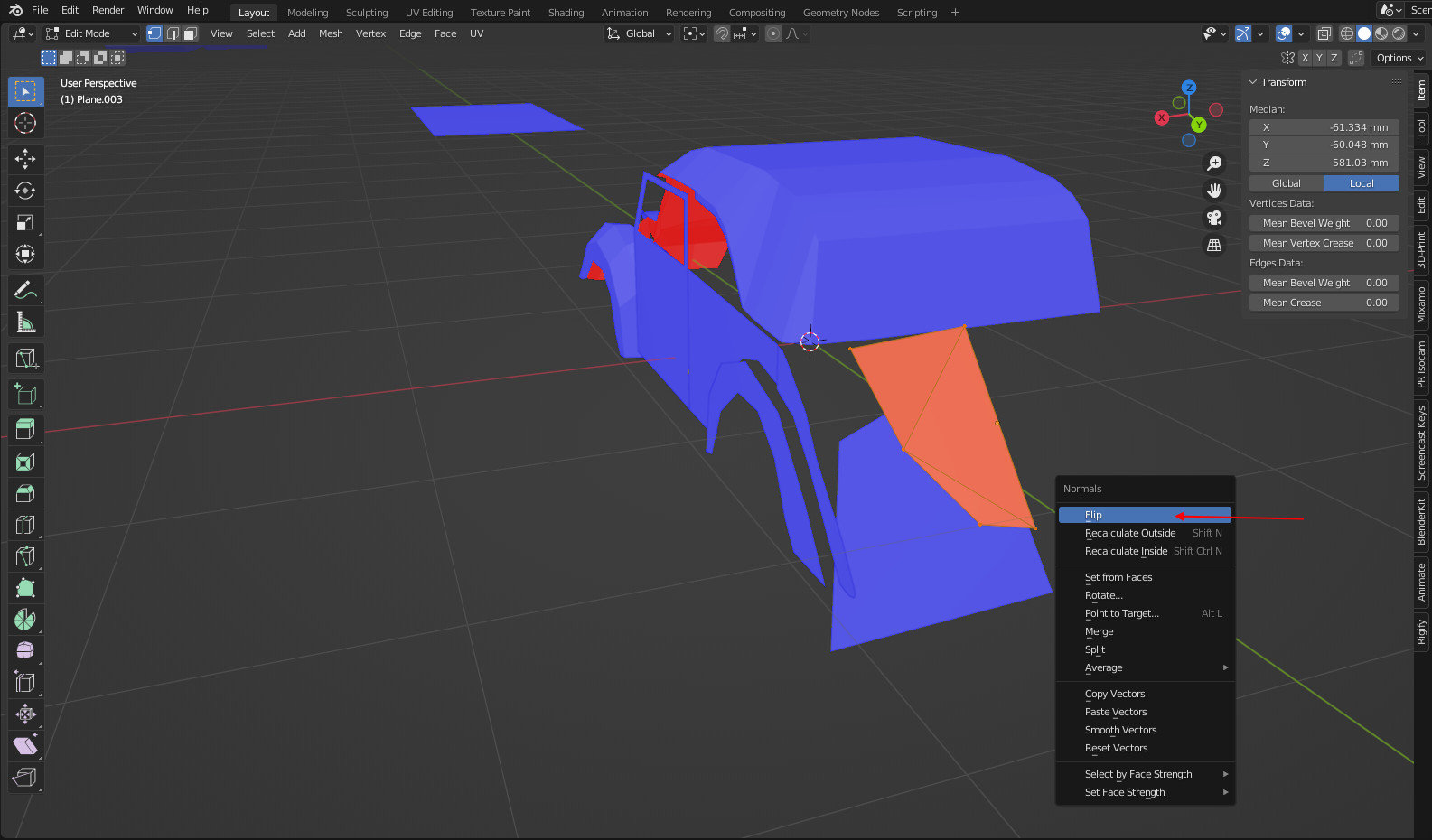The height and width of the screenshot is (840, 1432).
Task: Open selectability and visibility dropdown
Action: coord(1215,33)
